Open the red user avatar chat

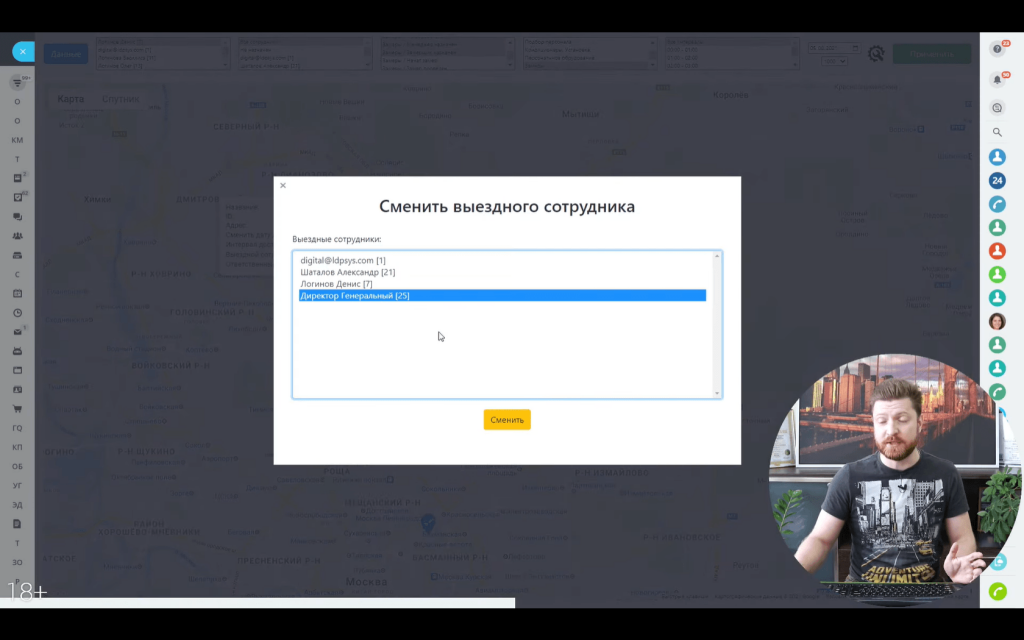(x=997, y=251)
